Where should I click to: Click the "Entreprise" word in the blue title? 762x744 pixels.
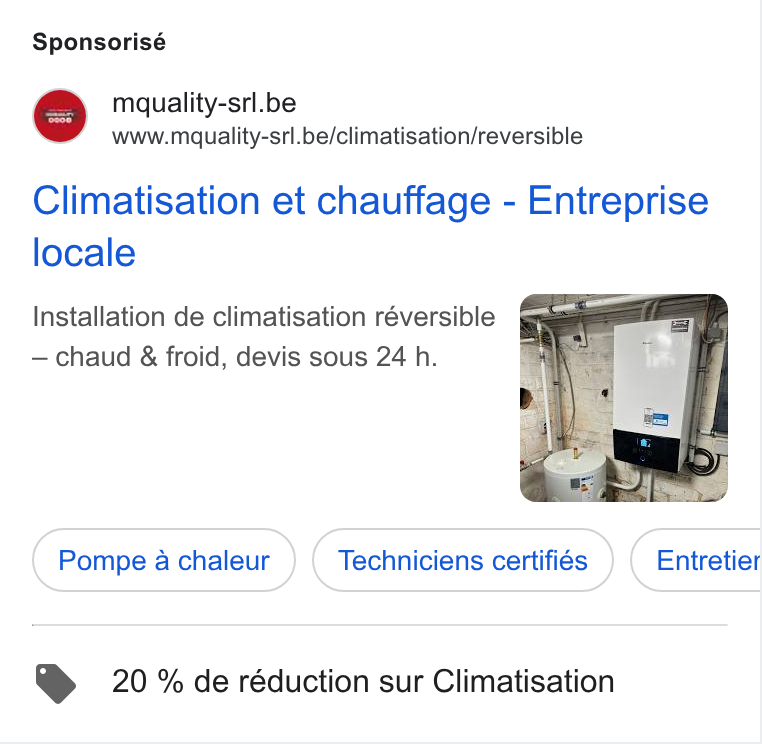(618, 202)
